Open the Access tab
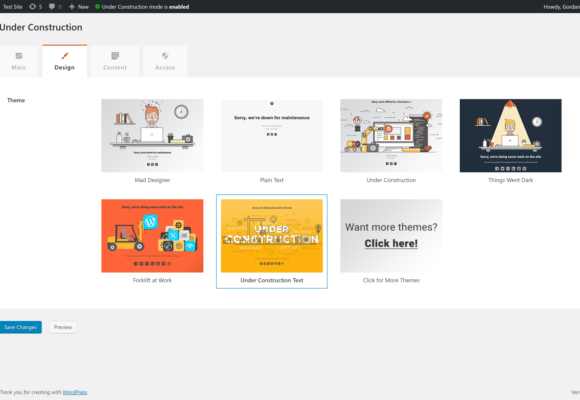 pos(165,61)
